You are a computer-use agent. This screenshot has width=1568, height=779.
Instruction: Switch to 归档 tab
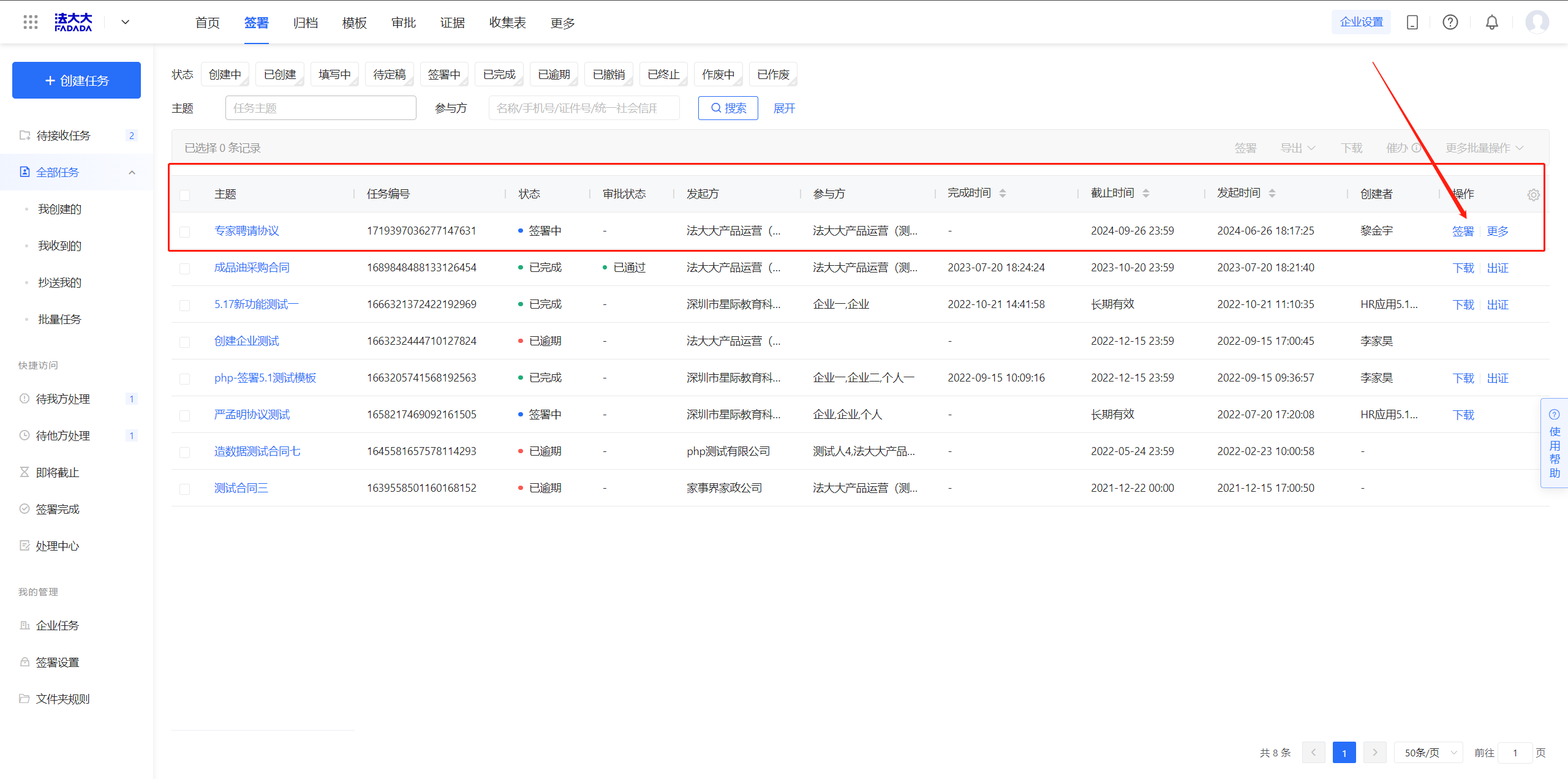(x=305, y=23)
